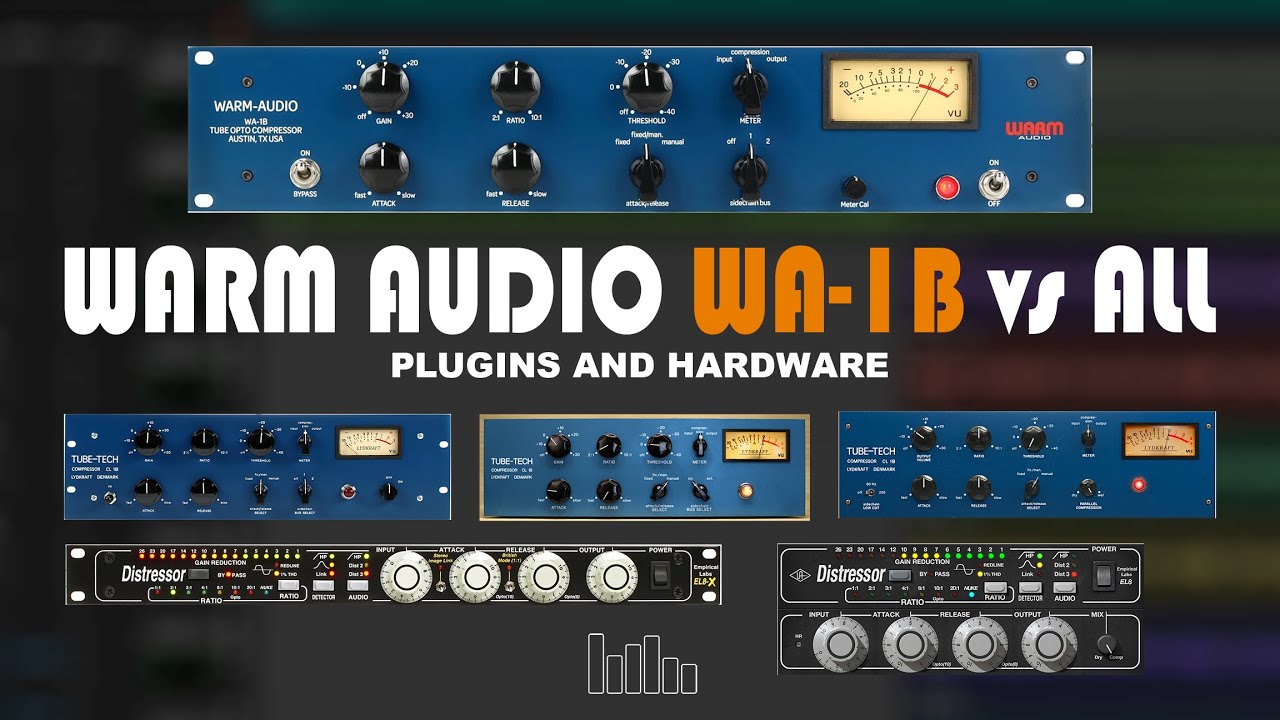Turn the WA-1B GAIN knob

click(384, 86)
